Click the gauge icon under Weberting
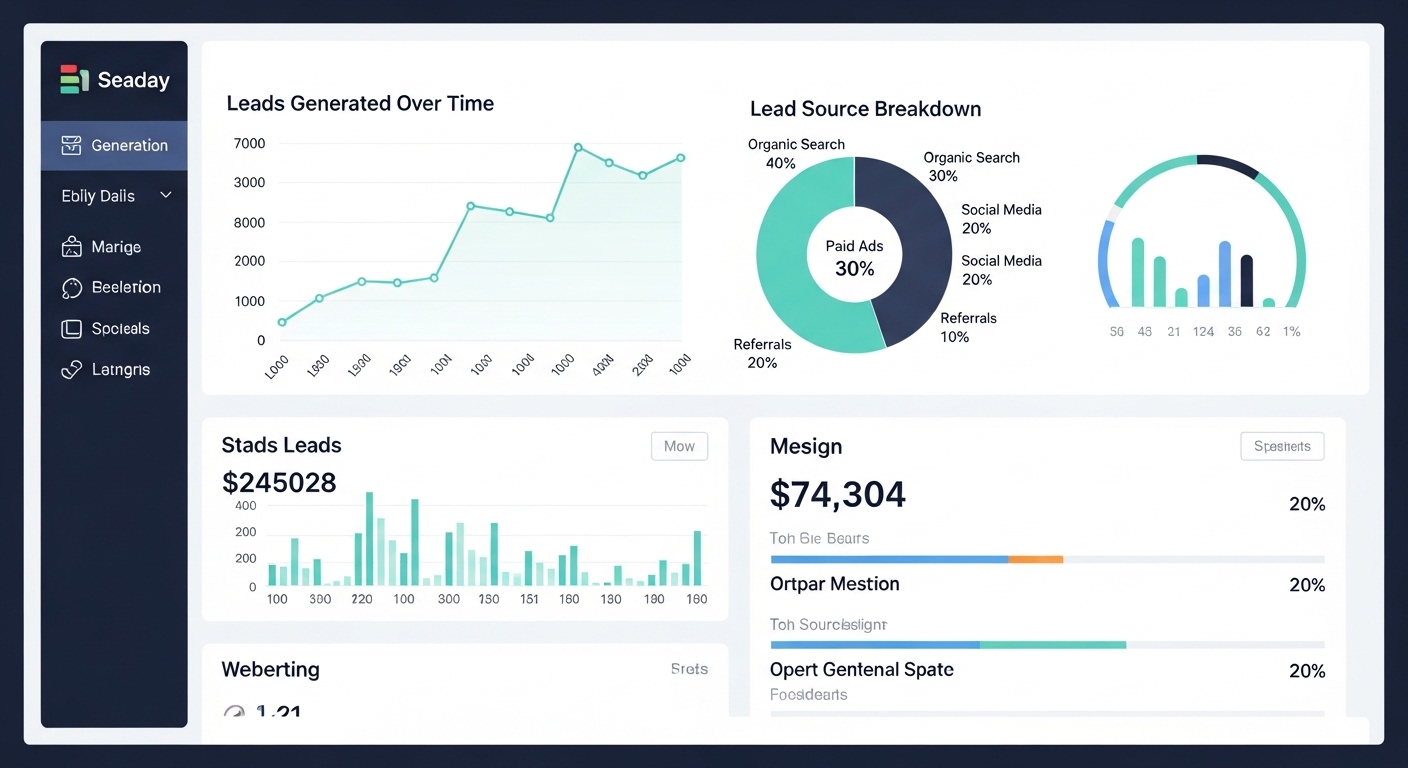Image resolution: width=1408 pixels, height=768 pixels. click(x=234, y=712)
